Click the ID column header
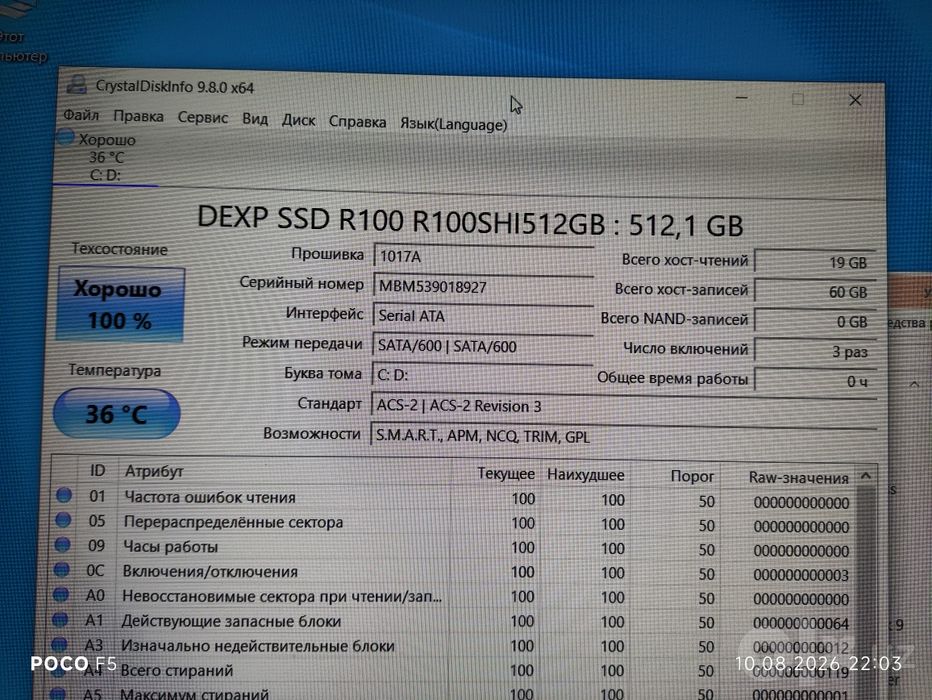932x700 pixels. [97, 471]
